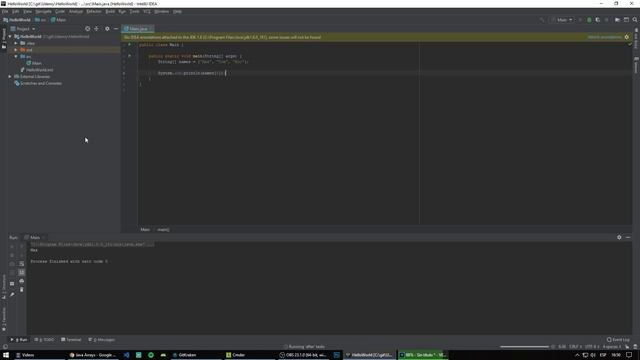Expand External Libraries node
640x360 pixels.
click(10, 76)
